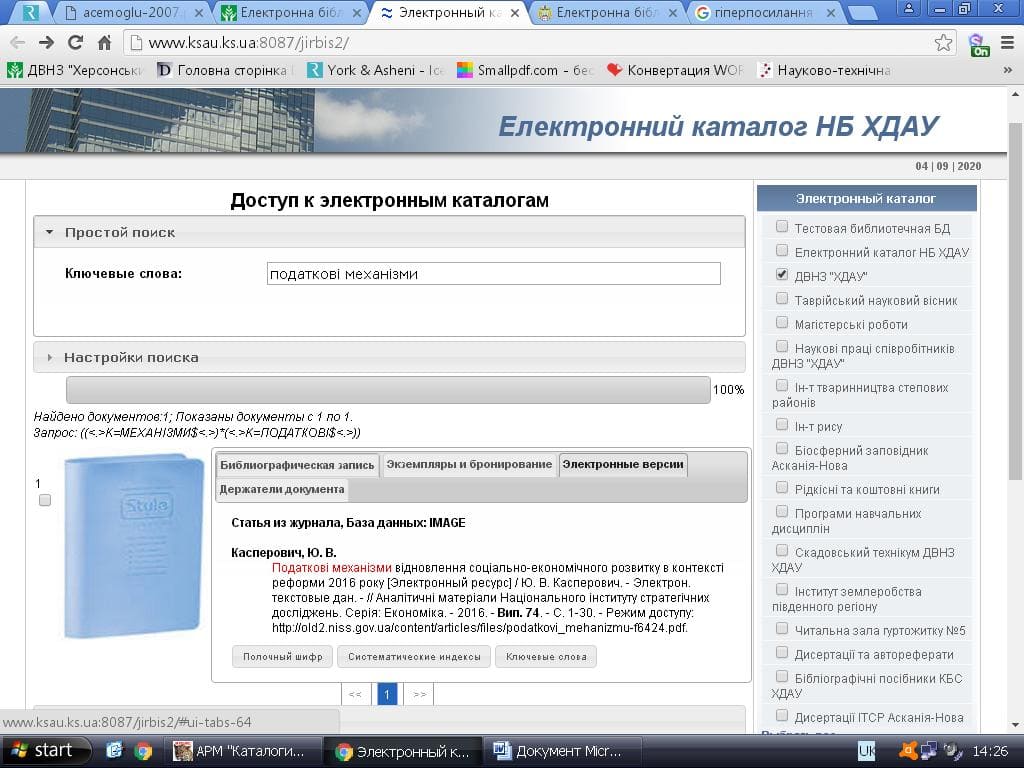This screenshot has height=768, width=1024.
Task: Toggle the Тестовая библиотечная БД checkbox
Action: coord(782,227)
